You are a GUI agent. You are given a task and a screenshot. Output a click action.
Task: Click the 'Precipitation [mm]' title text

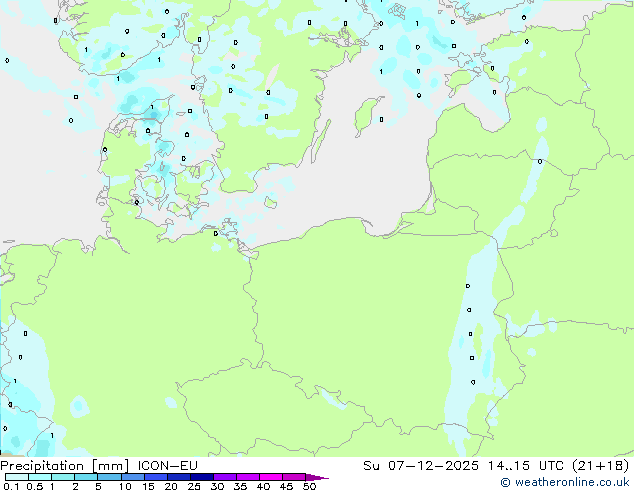tap(64, 466)
